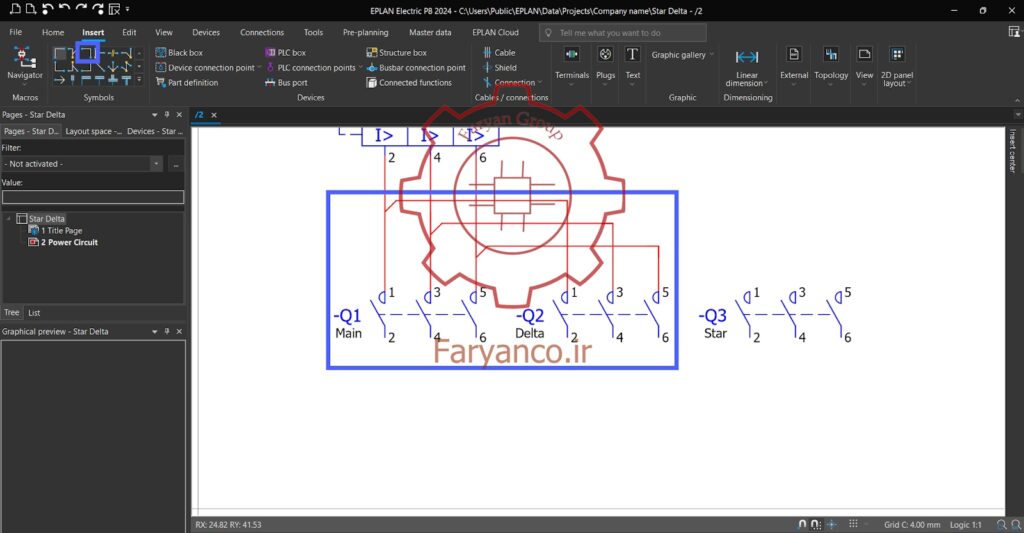The image size is (1024, 533).
Task: Expand the Device connection point dropdown
Action: pyautogui.click(x=259, y=67)
